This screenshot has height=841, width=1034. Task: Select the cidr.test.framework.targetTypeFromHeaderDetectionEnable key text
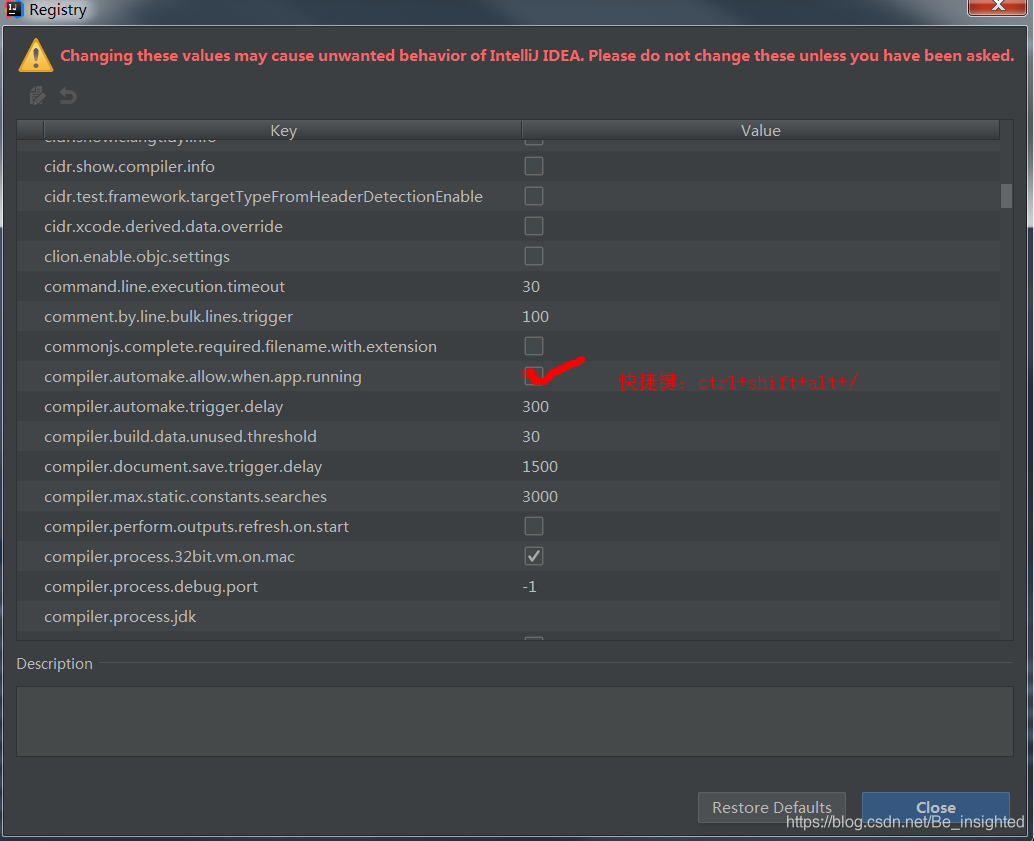coord(263,197)
